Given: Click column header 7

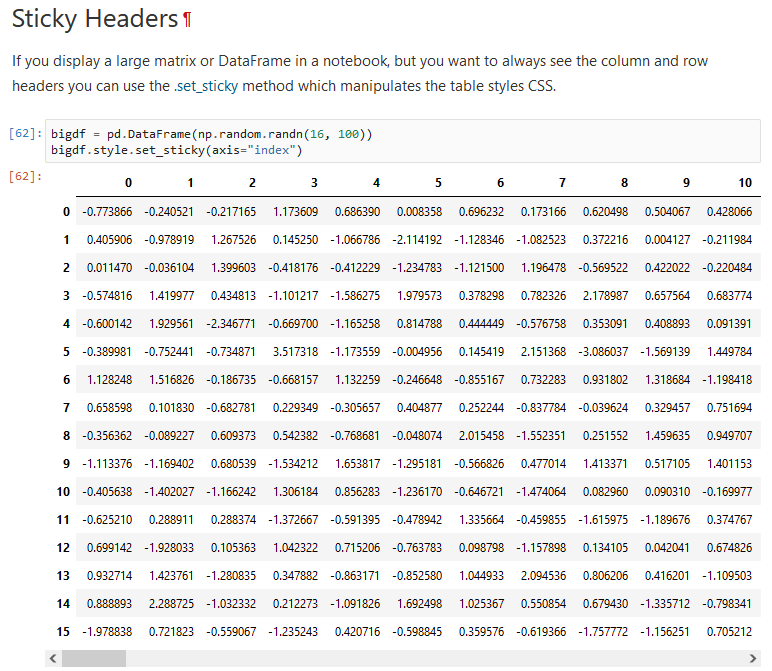Looking at the screenshot, I should 562,183.
